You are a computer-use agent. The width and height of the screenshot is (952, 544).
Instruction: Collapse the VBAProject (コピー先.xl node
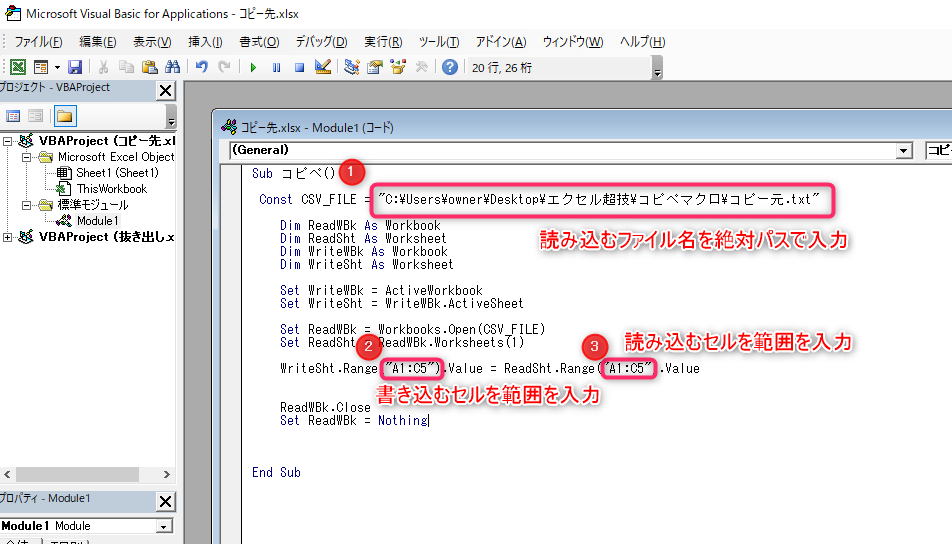[8, 141]
